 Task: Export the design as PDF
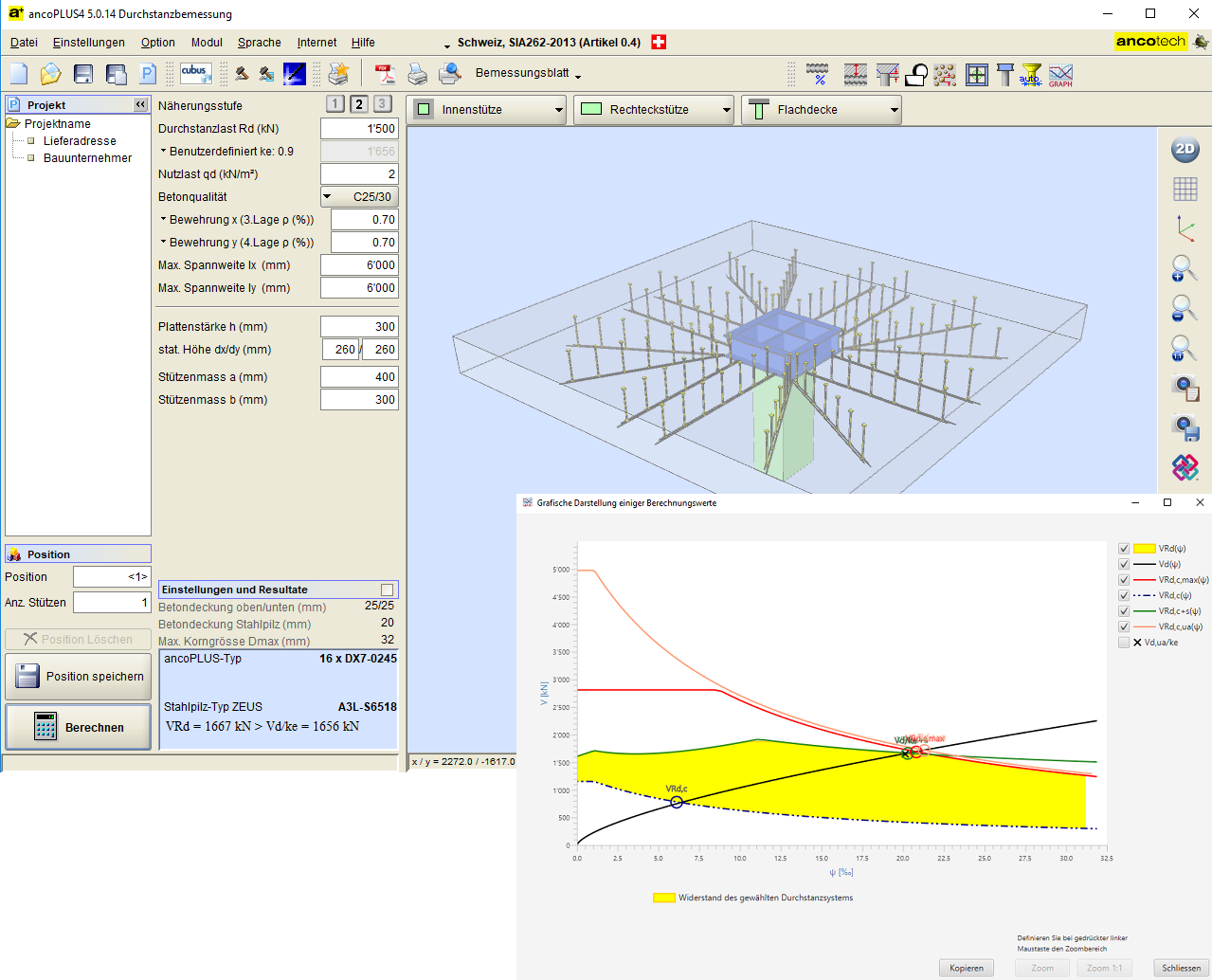[x=384, y=74]
